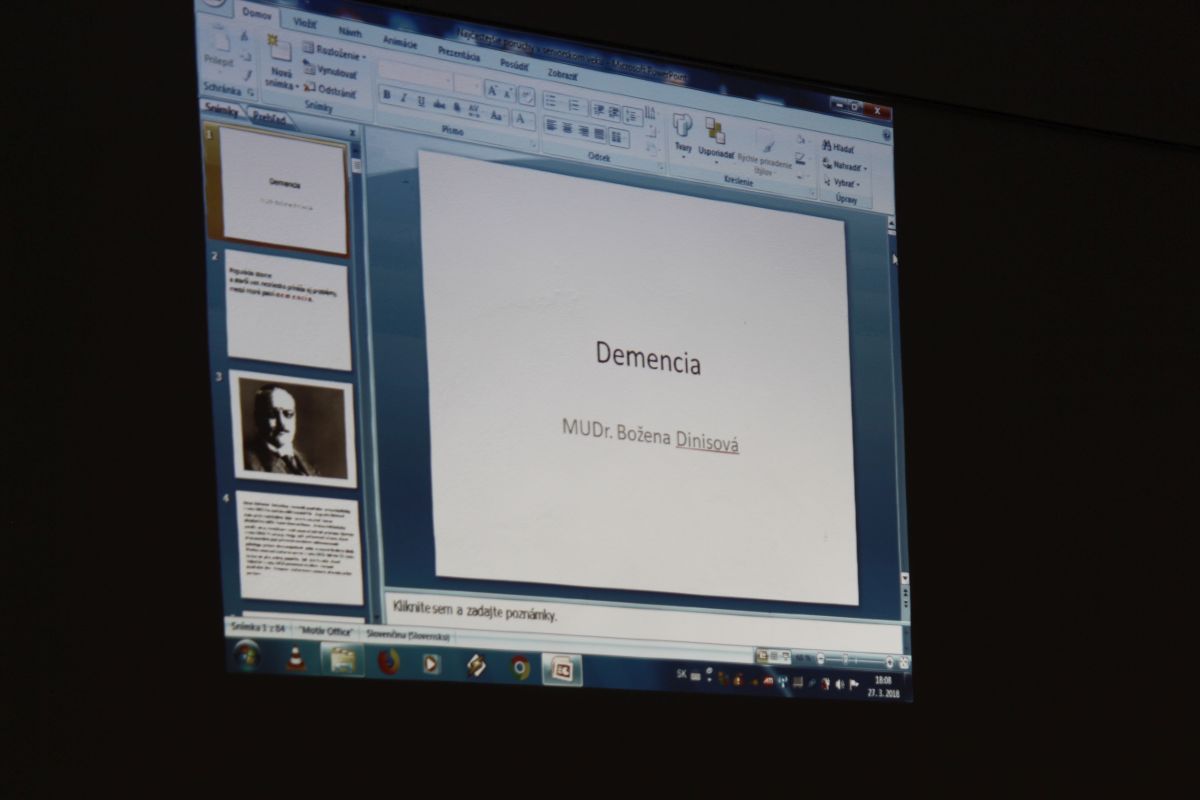1200x800 pixels.
Task: Justify the paragraph text
Action: click(599, 133)
